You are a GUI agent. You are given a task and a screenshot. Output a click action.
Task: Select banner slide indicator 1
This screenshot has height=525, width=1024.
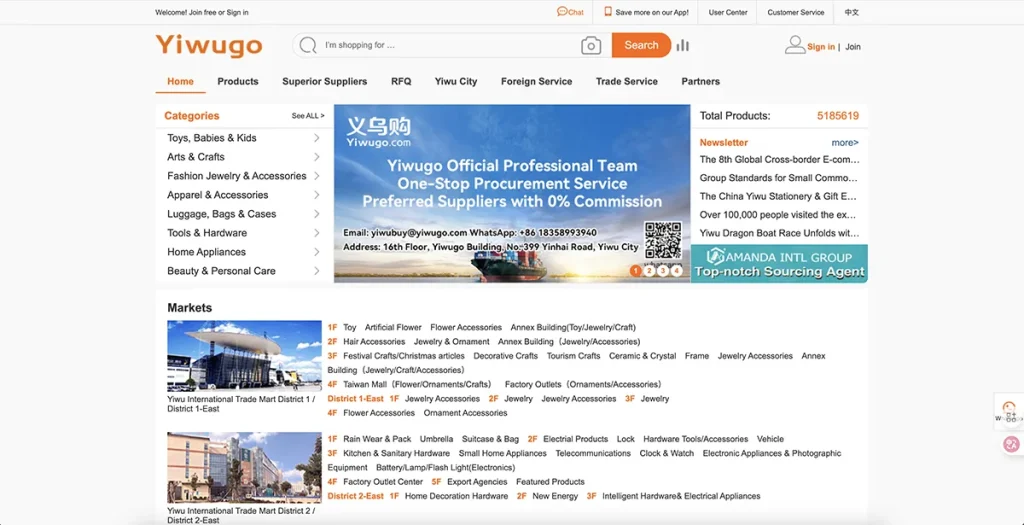coord(635,270)
